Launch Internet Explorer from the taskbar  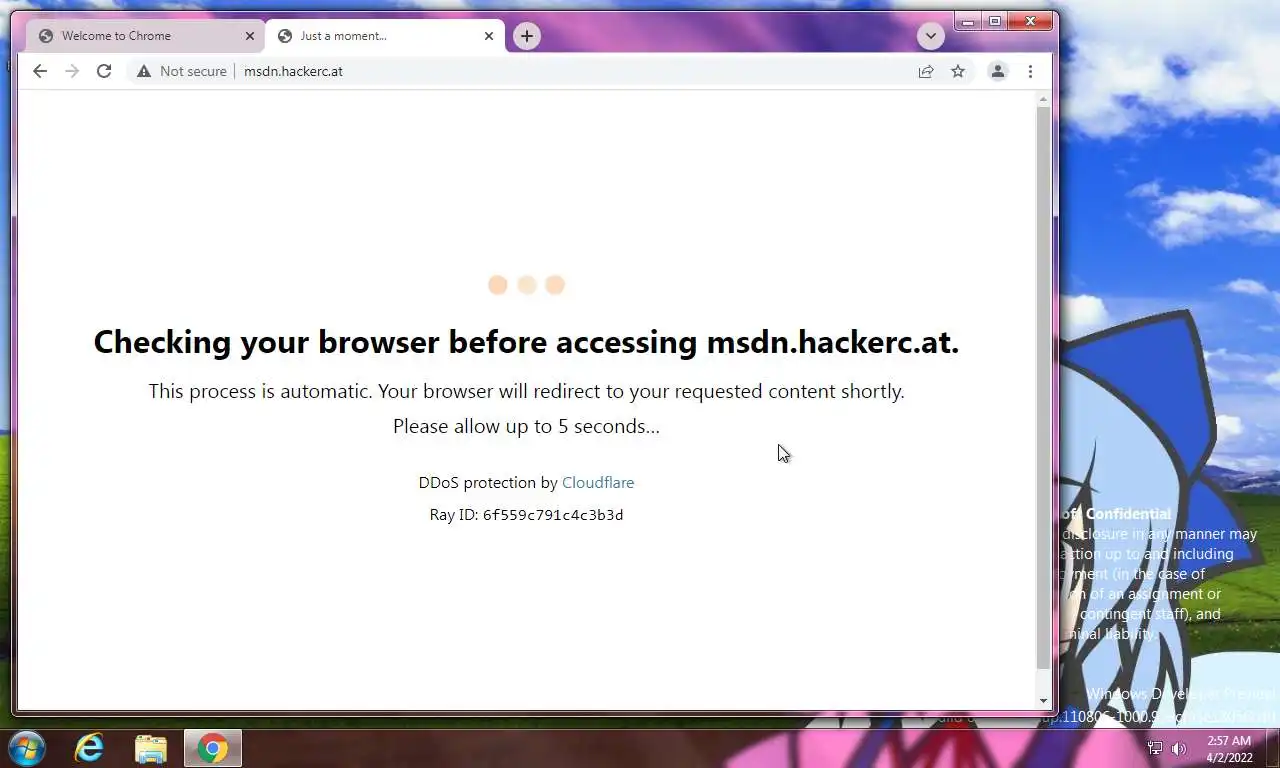(89, 748)
